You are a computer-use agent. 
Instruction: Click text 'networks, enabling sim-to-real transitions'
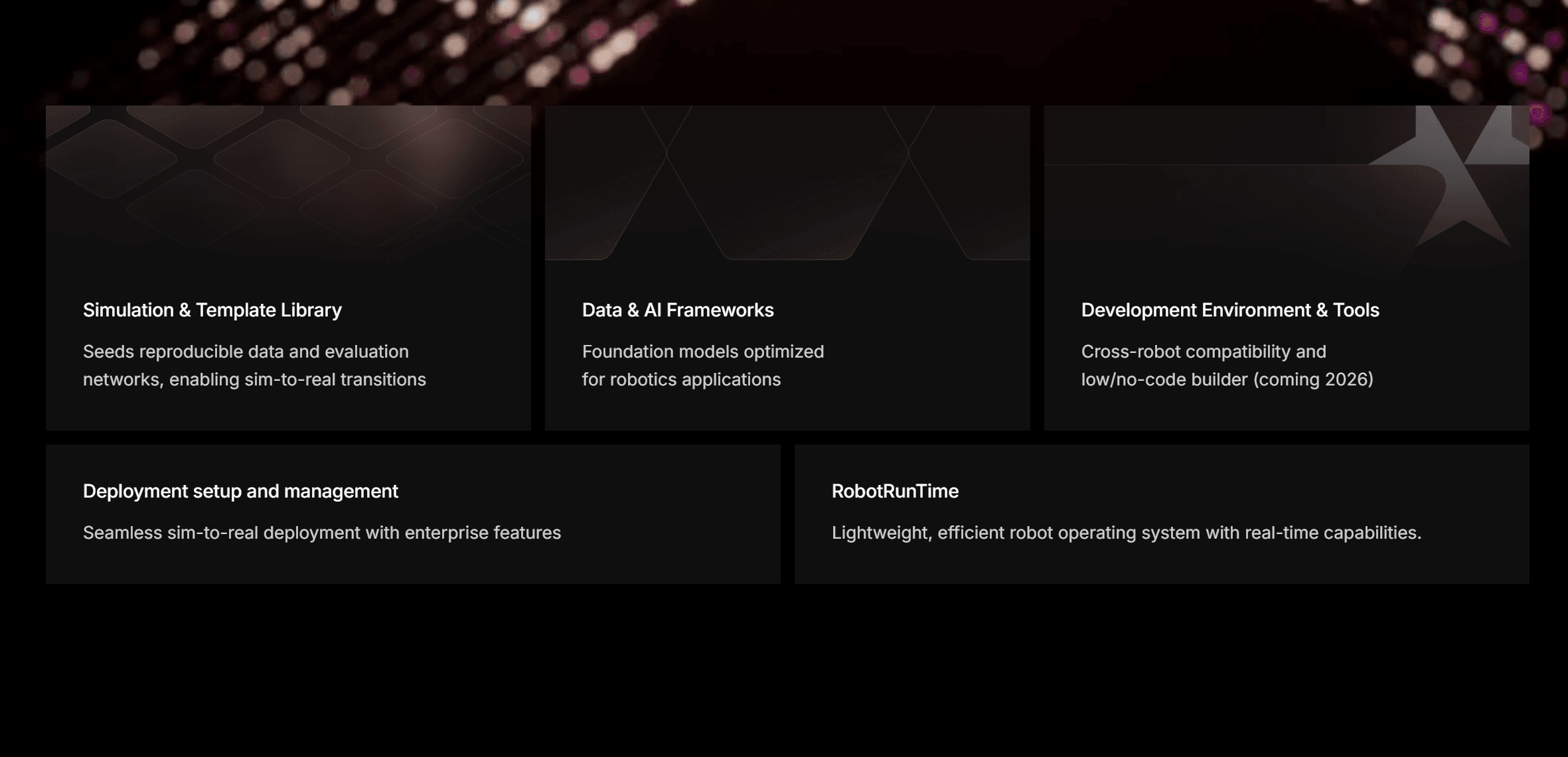point(254,379)
